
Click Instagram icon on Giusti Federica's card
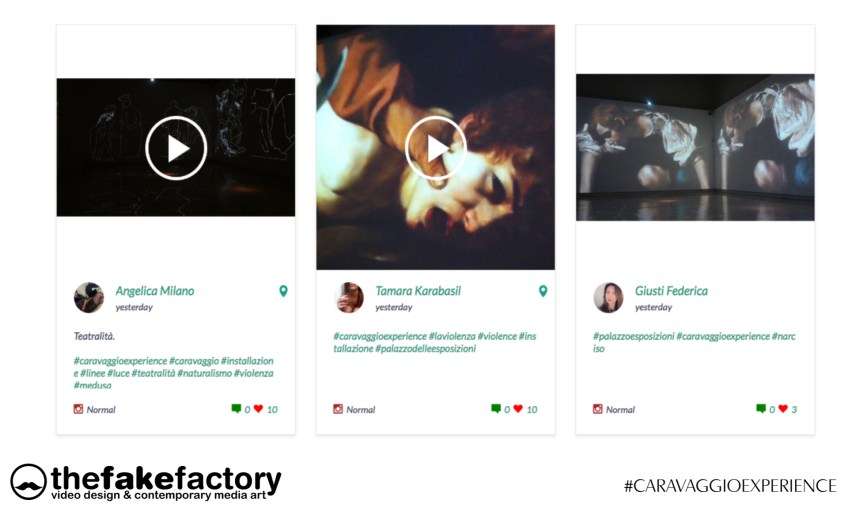click(598, 409)
